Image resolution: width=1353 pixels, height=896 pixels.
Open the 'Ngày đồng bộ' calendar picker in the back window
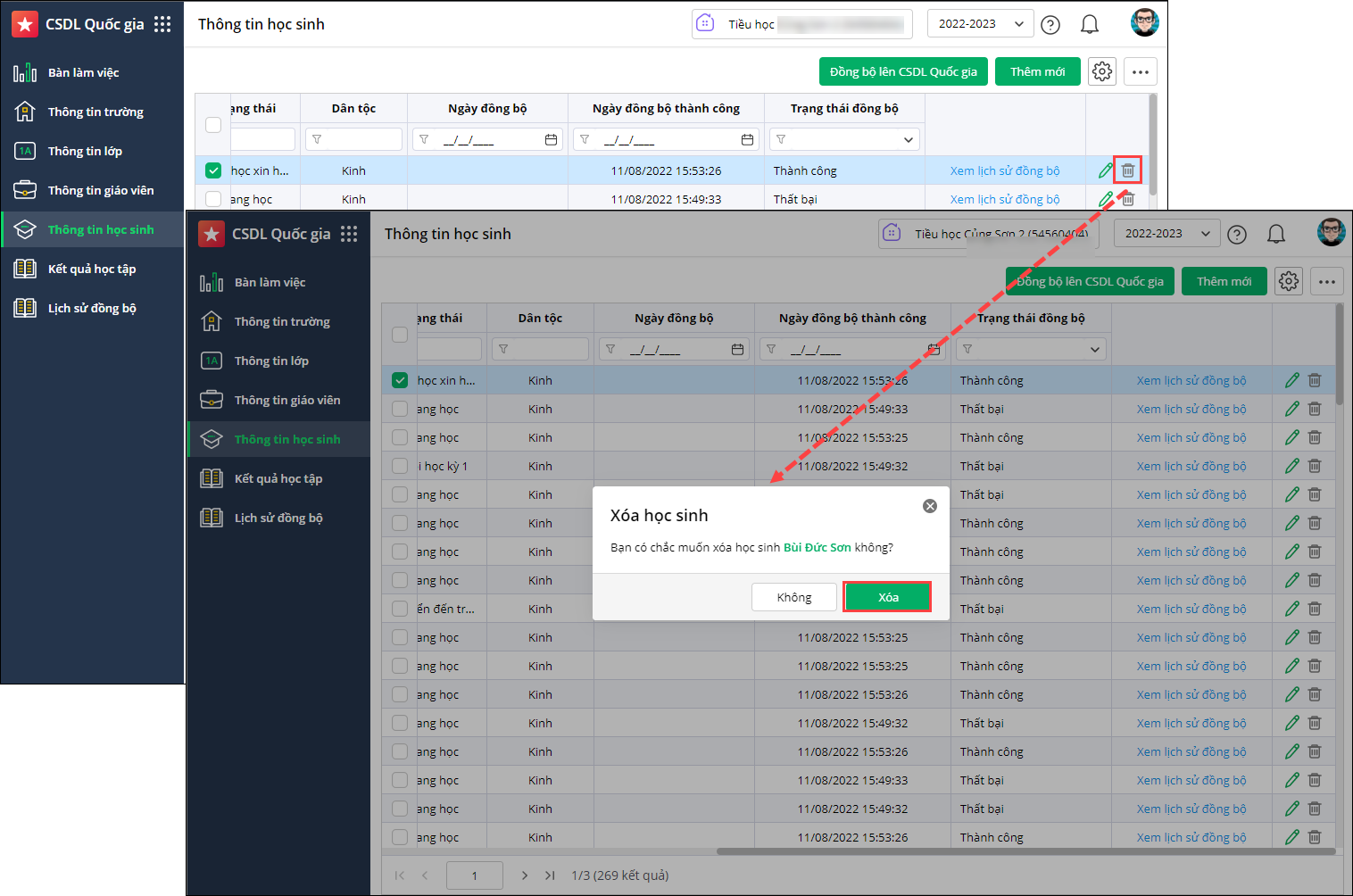tap(551, 139)
